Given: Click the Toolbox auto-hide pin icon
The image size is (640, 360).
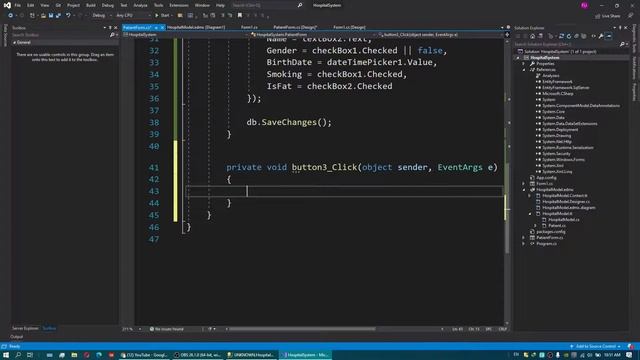Looking at the screenshot, I should 110,28.
